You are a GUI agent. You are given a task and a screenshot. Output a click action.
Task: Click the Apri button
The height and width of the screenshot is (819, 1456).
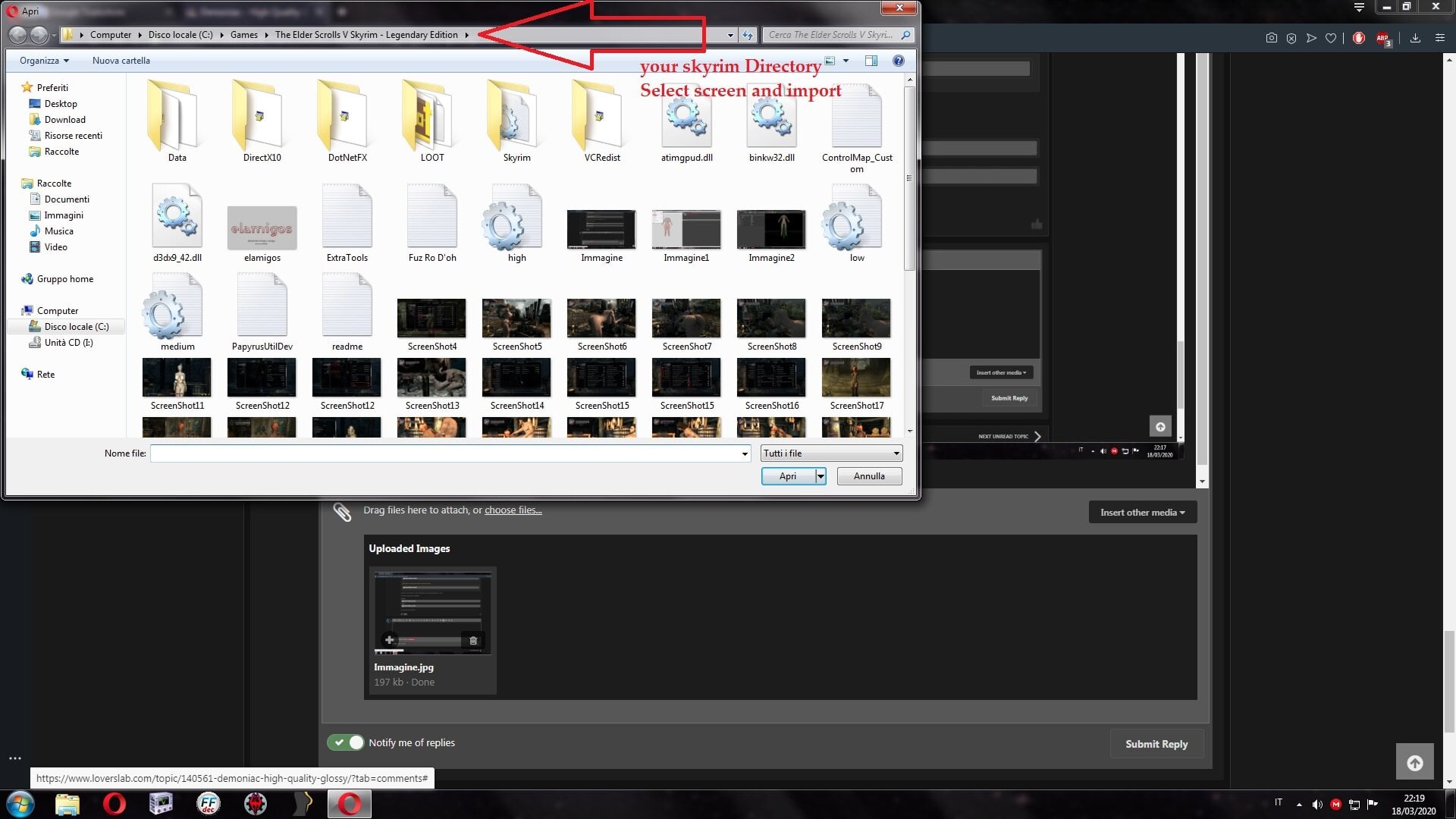[788, 476]
